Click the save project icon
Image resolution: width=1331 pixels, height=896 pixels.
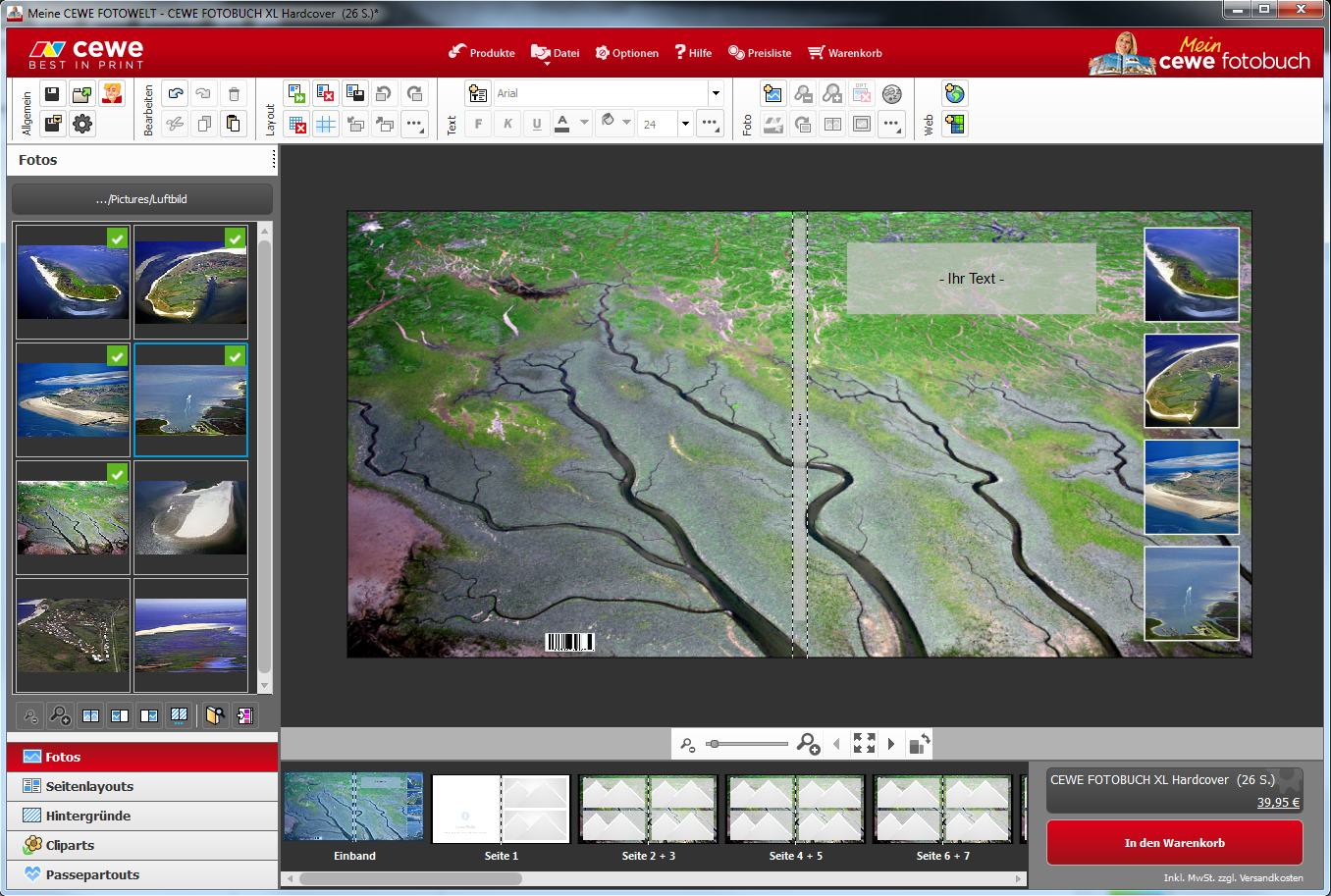click(x=53, y=94)
